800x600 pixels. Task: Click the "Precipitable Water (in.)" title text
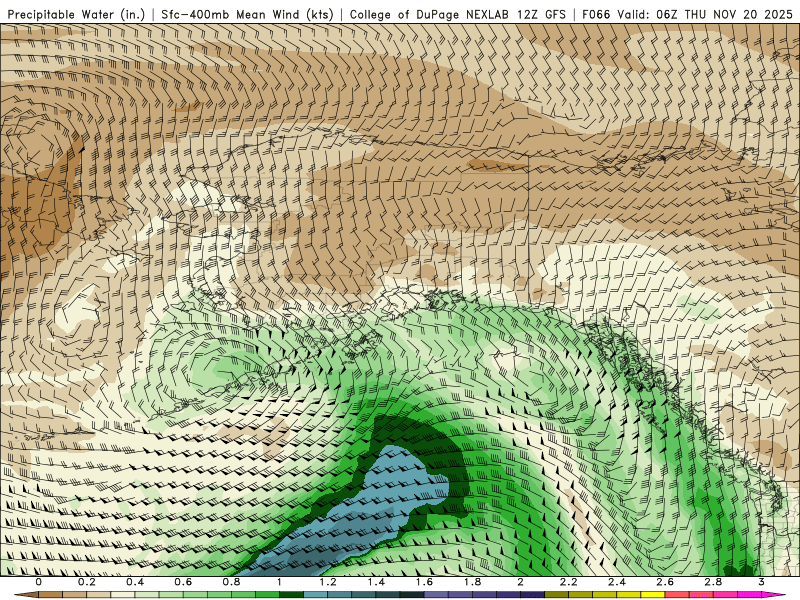click(76, 14)
